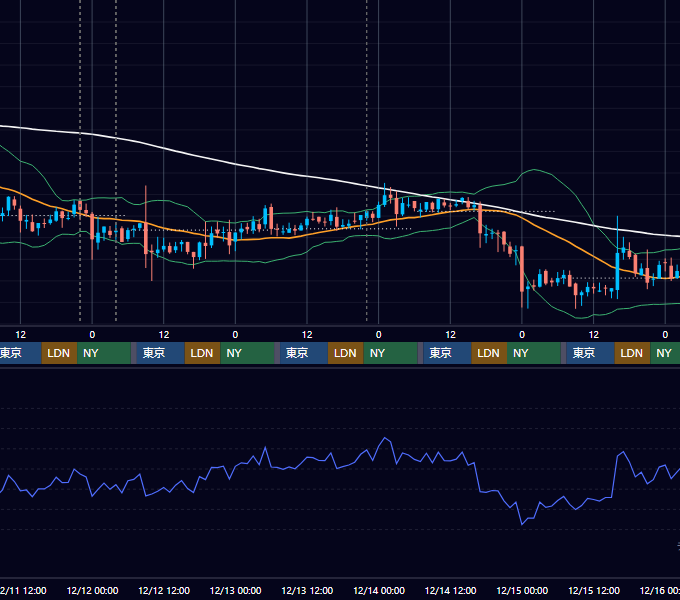The width and height of the screenshot is (680, 600).
Task: Select the NY session block spanning 12/16 00:00
Action: [x=665, y=353]
